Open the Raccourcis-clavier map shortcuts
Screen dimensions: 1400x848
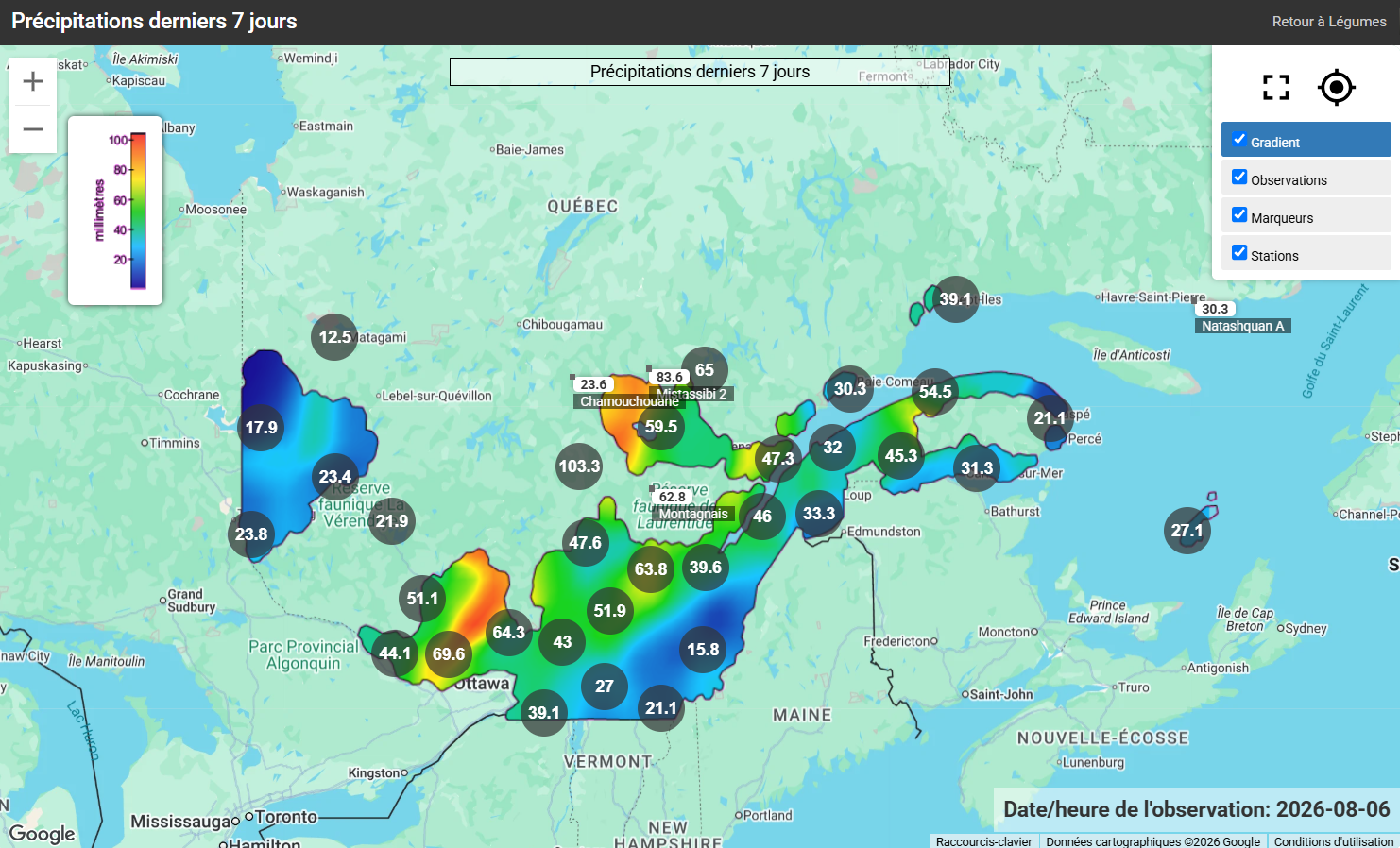click(x=984, y=841)
